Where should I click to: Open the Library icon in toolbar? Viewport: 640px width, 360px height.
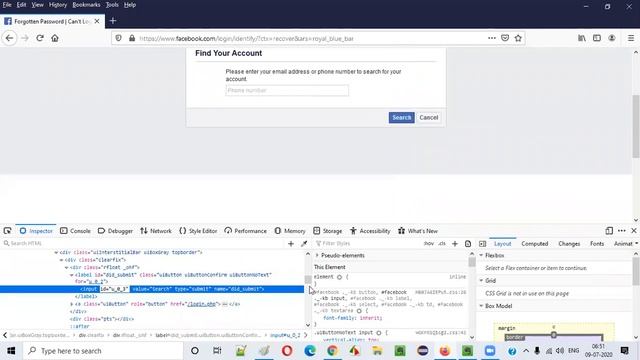tap(582, 38)
